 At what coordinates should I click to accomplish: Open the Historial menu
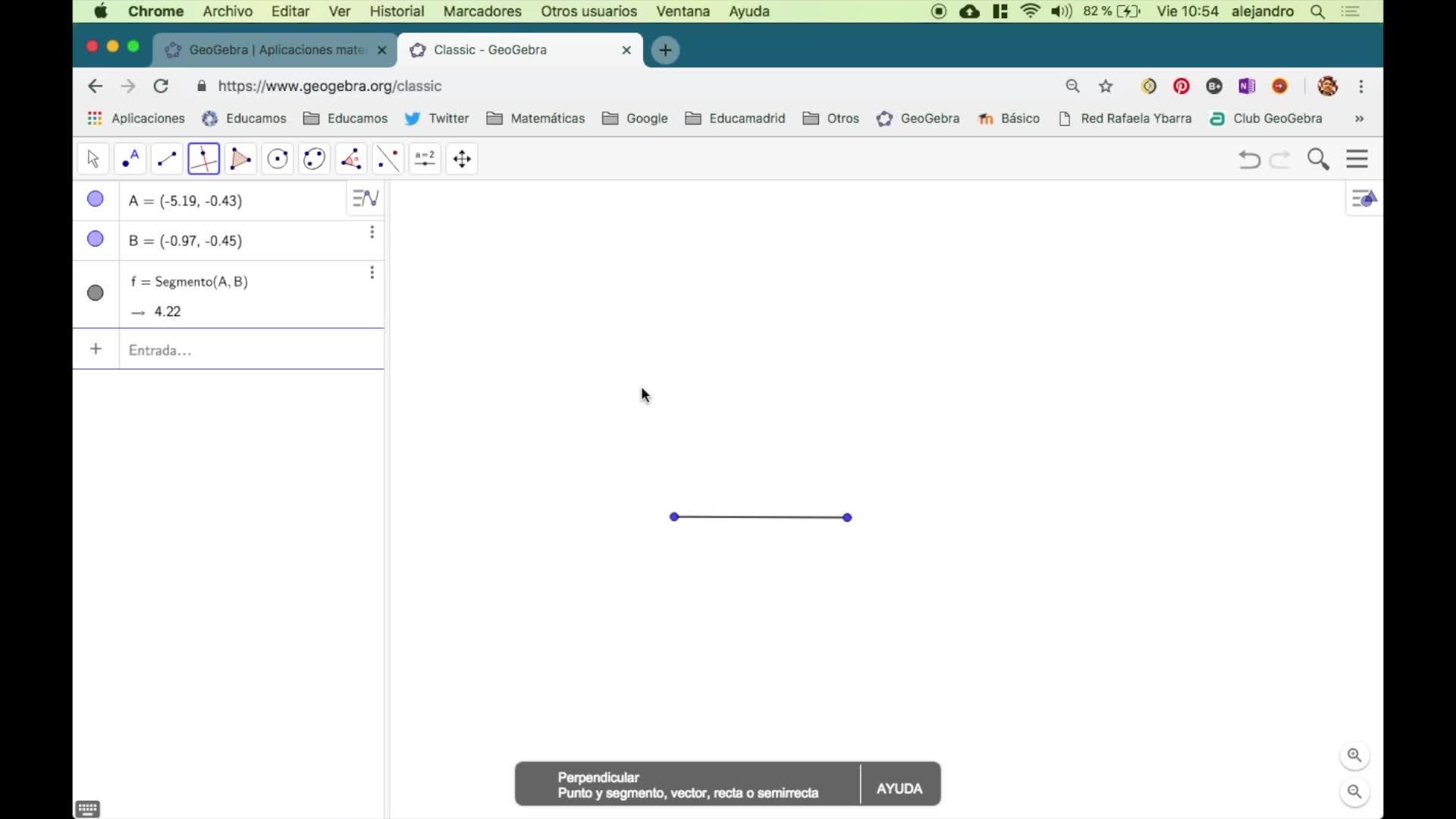(396, 11)
